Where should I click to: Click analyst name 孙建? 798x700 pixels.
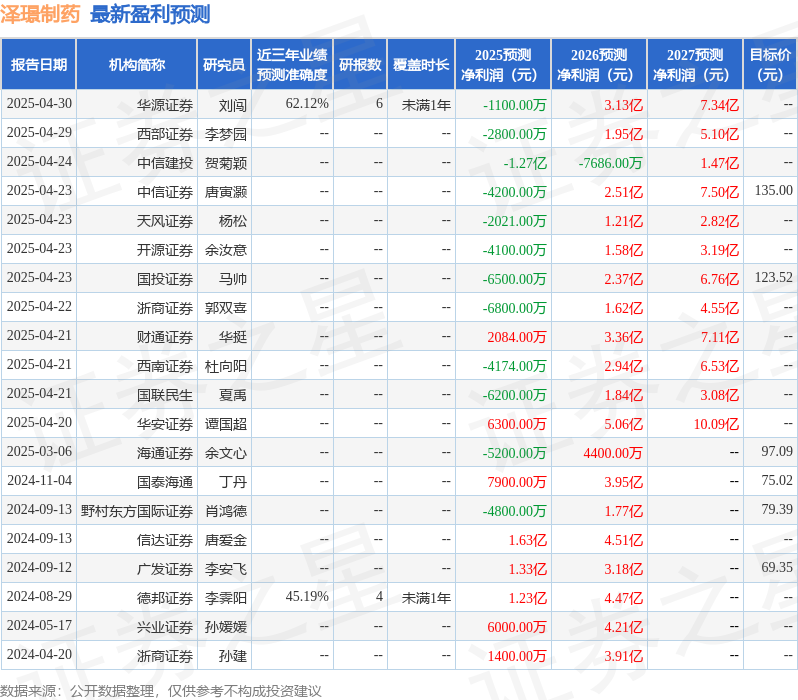[x=233, y=656]
